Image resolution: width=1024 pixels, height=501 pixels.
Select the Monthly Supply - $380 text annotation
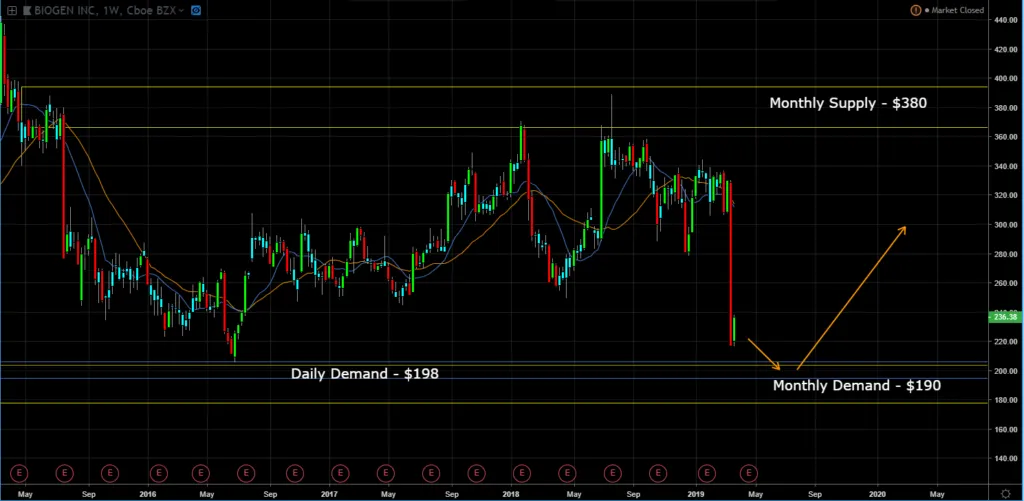pos(848,103)
